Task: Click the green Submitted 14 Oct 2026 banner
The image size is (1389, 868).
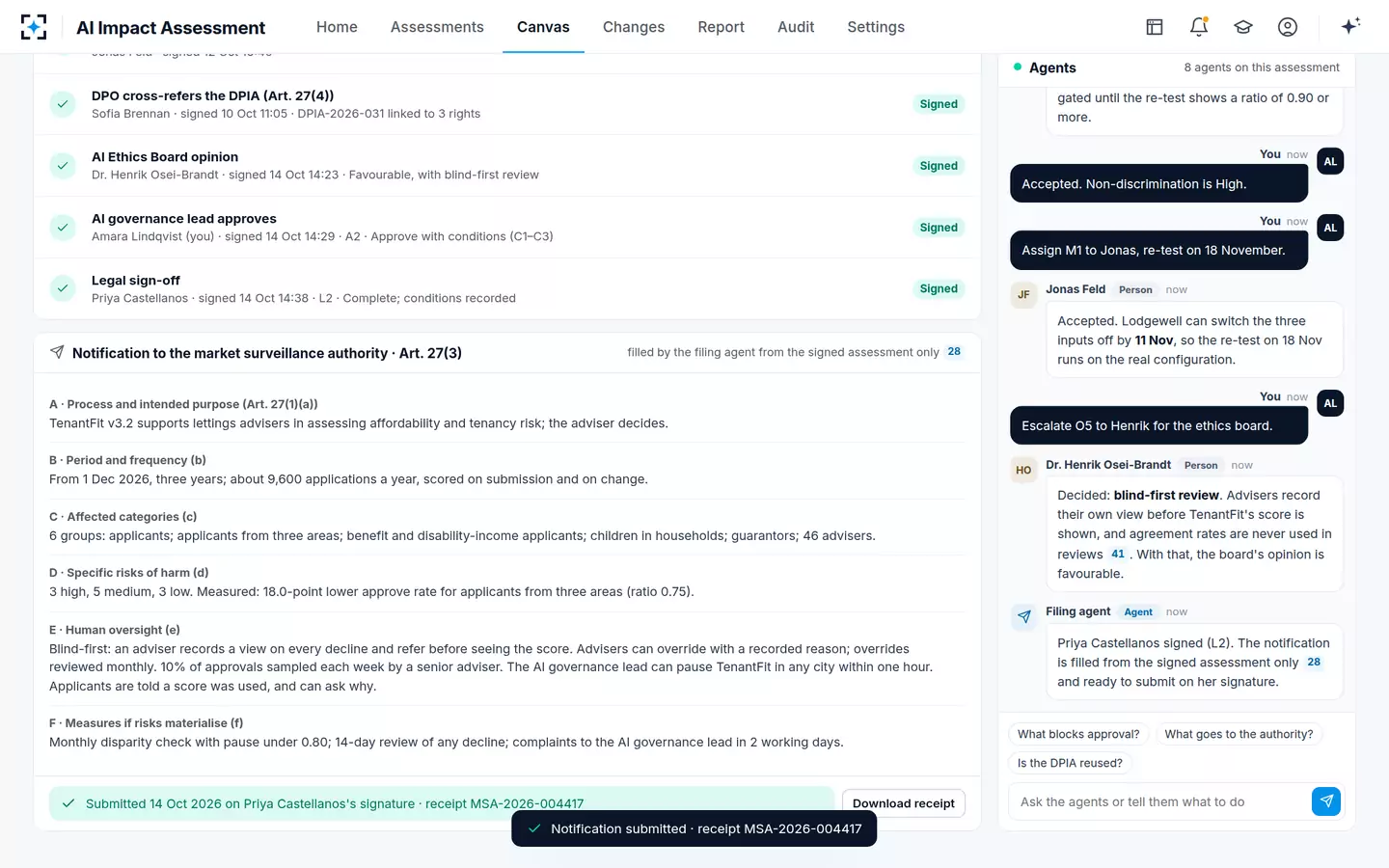Action: 442,803
